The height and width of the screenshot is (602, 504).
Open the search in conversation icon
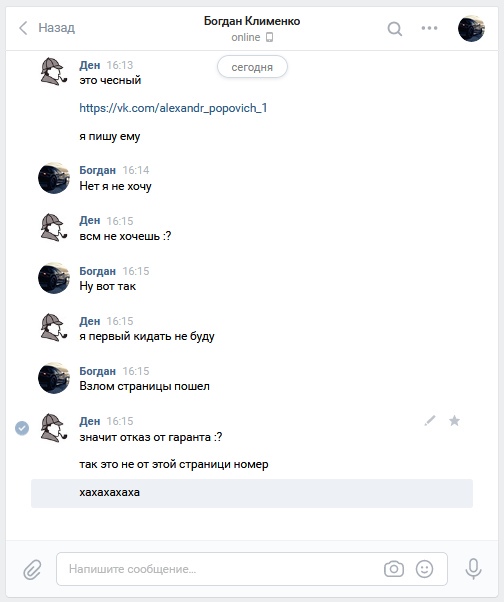(x=395, y=28)
